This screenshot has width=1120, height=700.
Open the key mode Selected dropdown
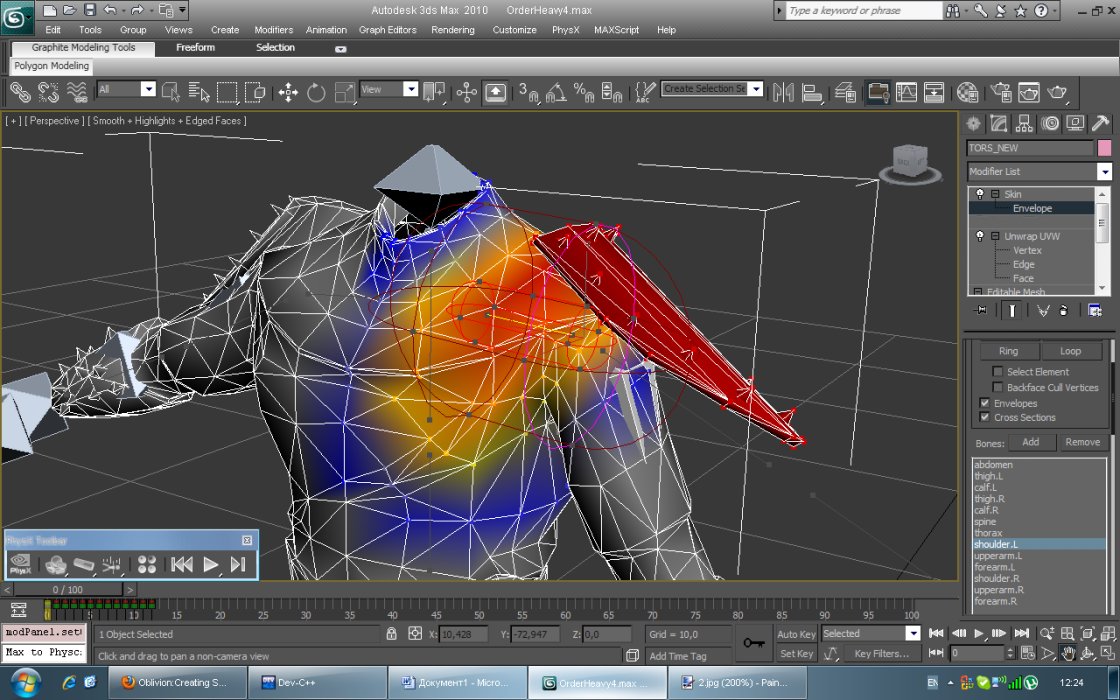913,634
